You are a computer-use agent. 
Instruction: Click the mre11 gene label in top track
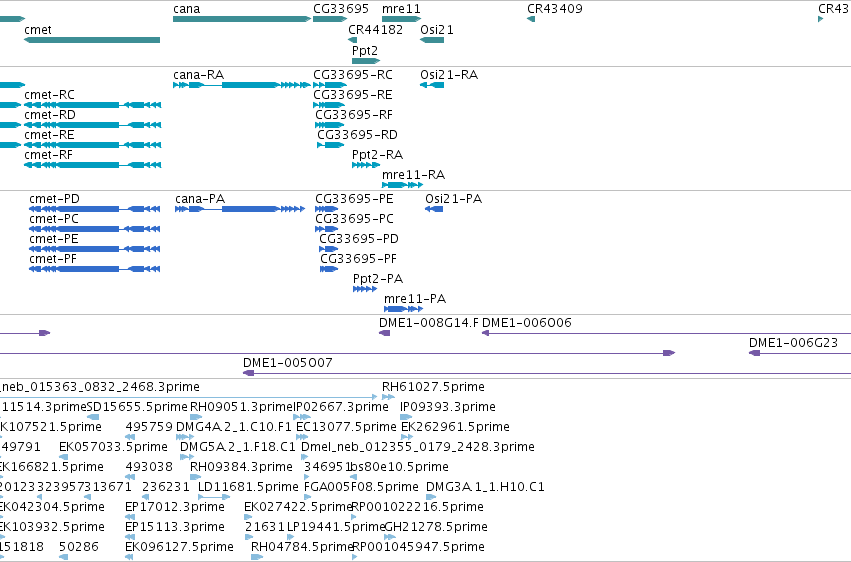tap(401, 9)
